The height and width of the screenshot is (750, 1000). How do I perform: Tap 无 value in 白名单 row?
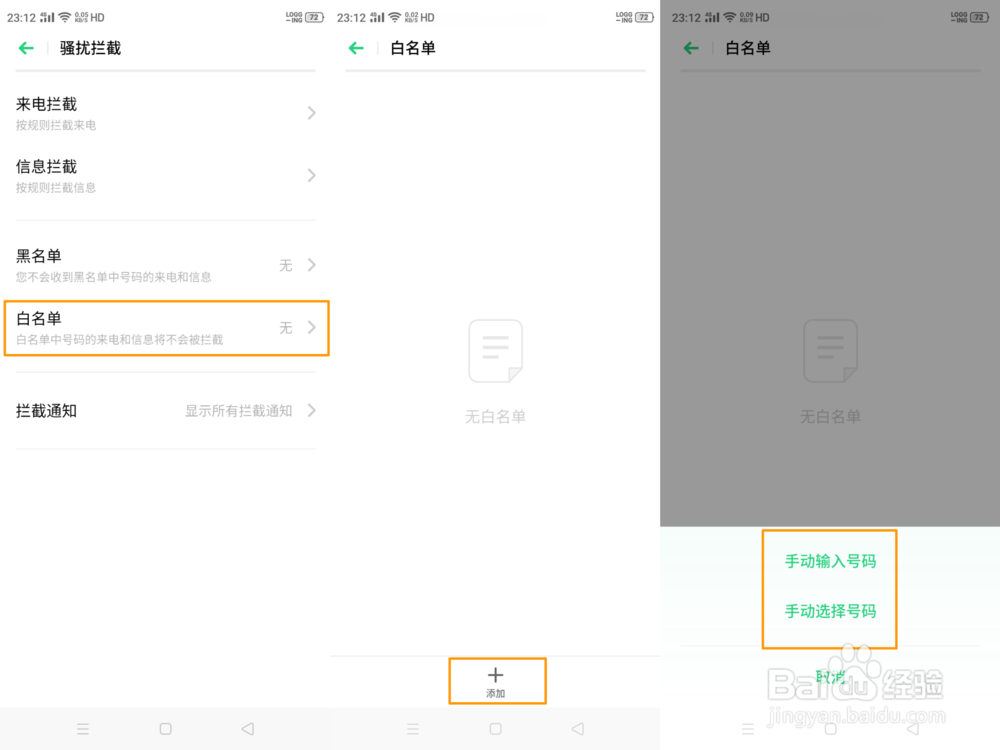(x=286, y=328)
